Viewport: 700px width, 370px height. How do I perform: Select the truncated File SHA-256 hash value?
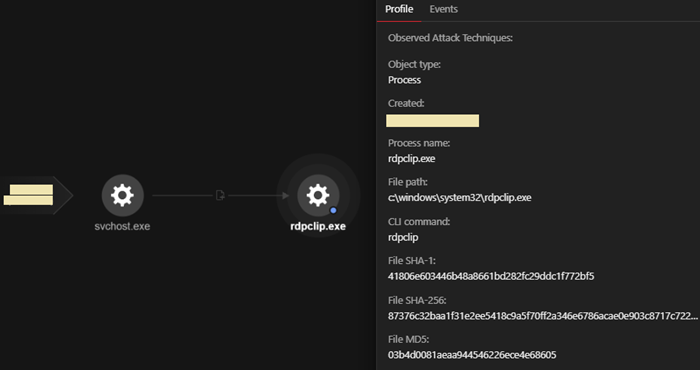(543, 316)
